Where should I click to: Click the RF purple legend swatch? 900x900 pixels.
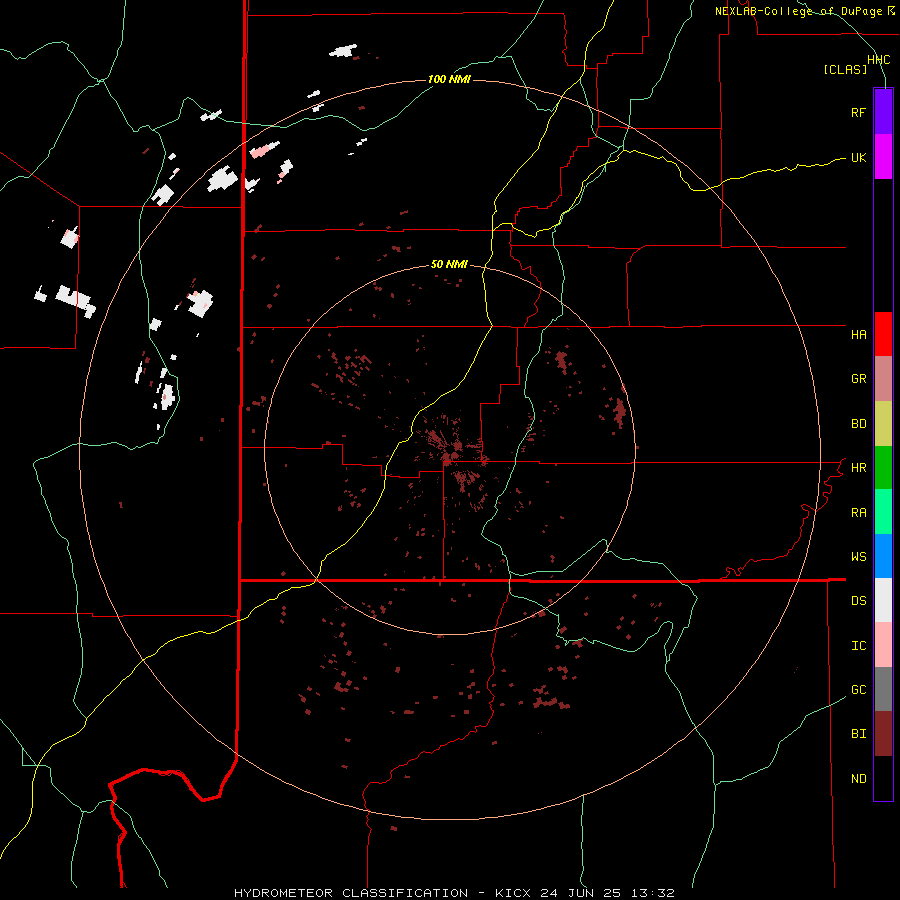(x=883, y=112)
